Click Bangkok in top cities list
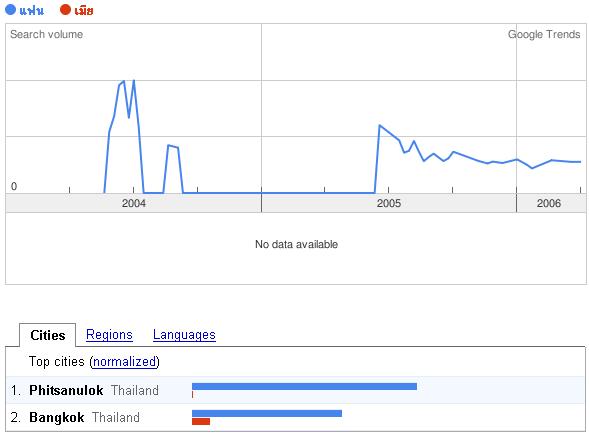 tap(57, 417)
